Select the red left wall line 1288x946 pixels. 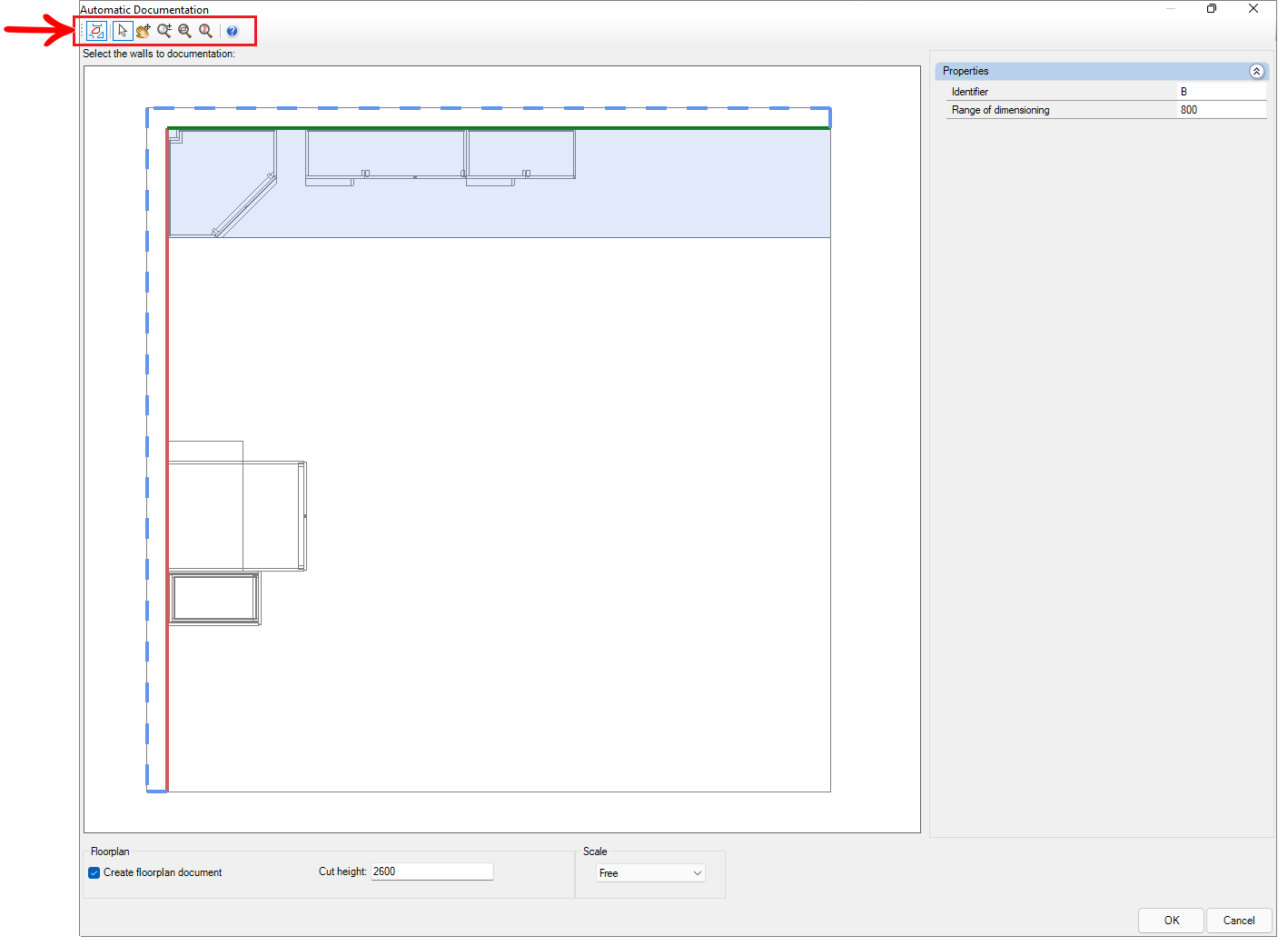click(167, 460)
